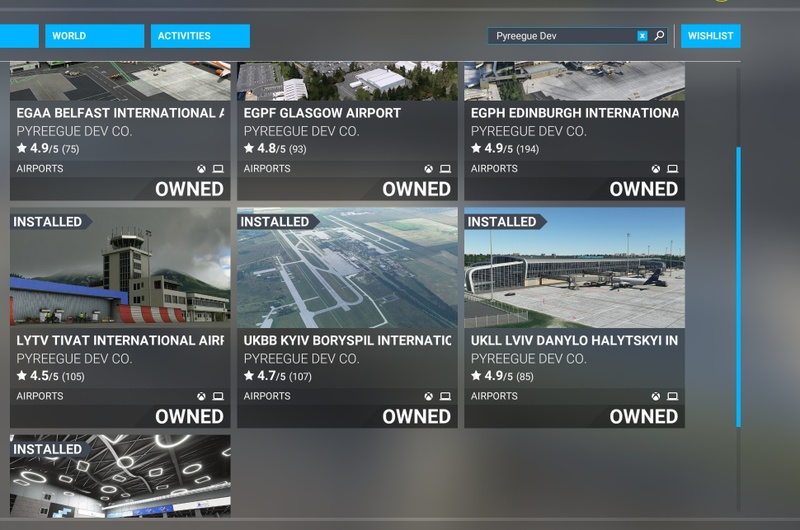Open EGPH Edinburgh International product title
This screenshot has height=530, width=800.
click(x=574, y=113)
